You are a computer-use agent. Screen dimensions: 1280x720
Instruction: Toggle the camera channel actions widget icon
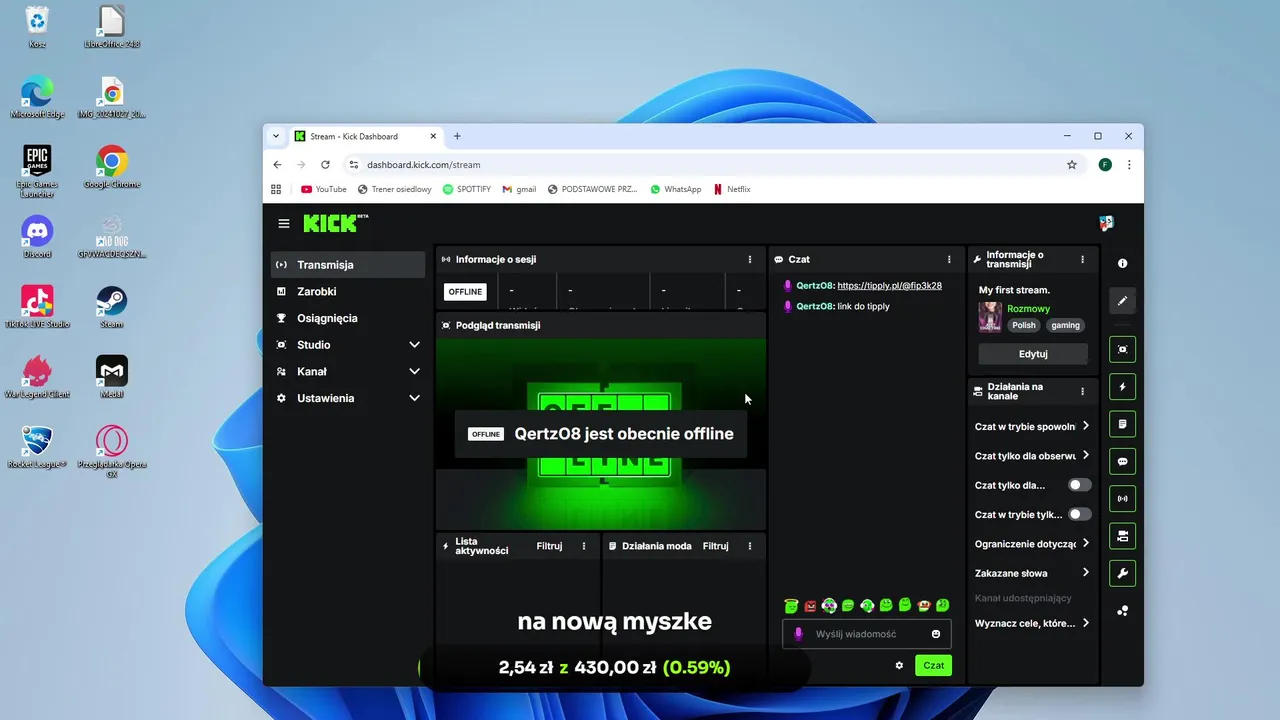click(x=1122, y=537)
